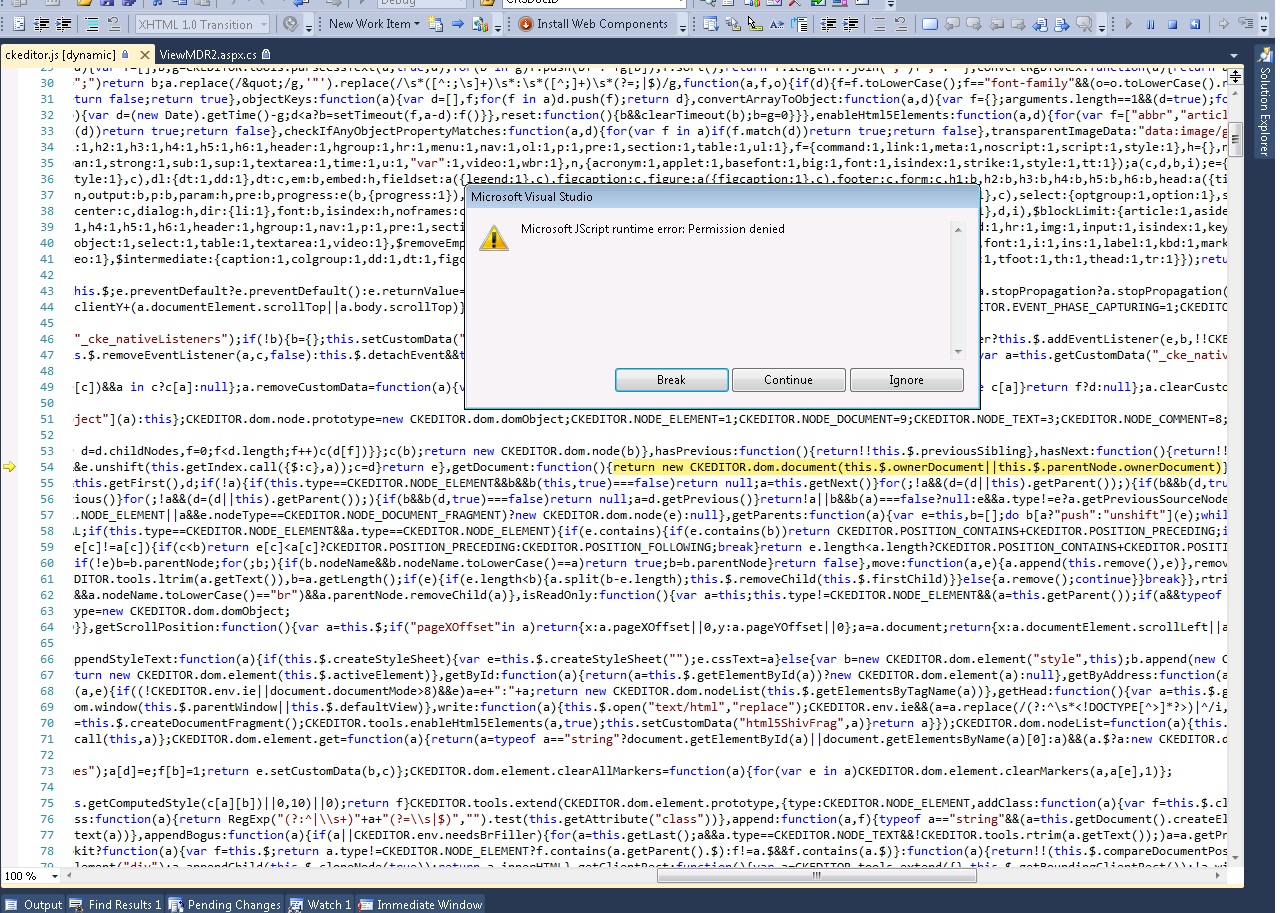Viewport: 1280px width, 913px height.
Task: Click the Show Next Statement arrow icon
Action: (1223, 24)
